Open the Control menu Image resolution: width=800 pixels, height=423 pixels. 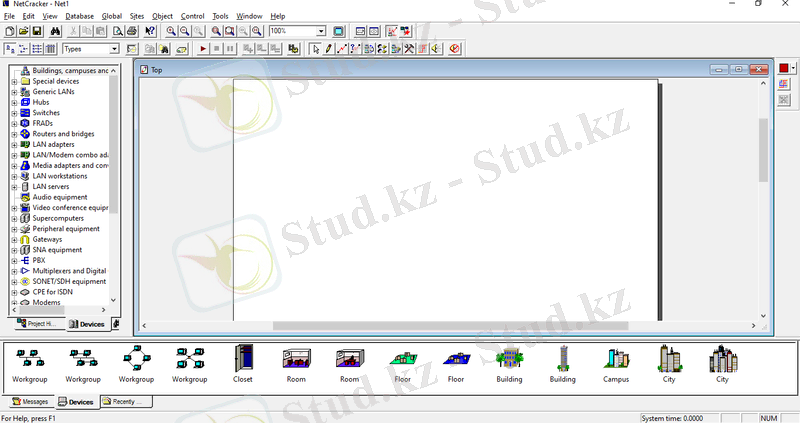(192, 16)
